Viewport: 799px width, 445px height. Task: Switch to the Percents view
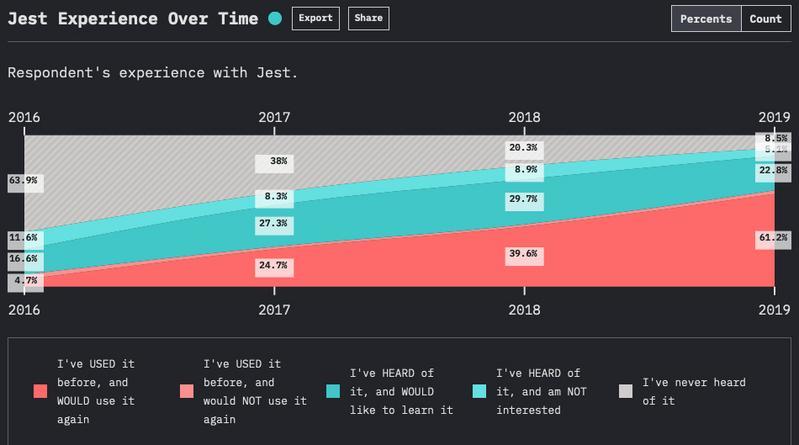706,19
